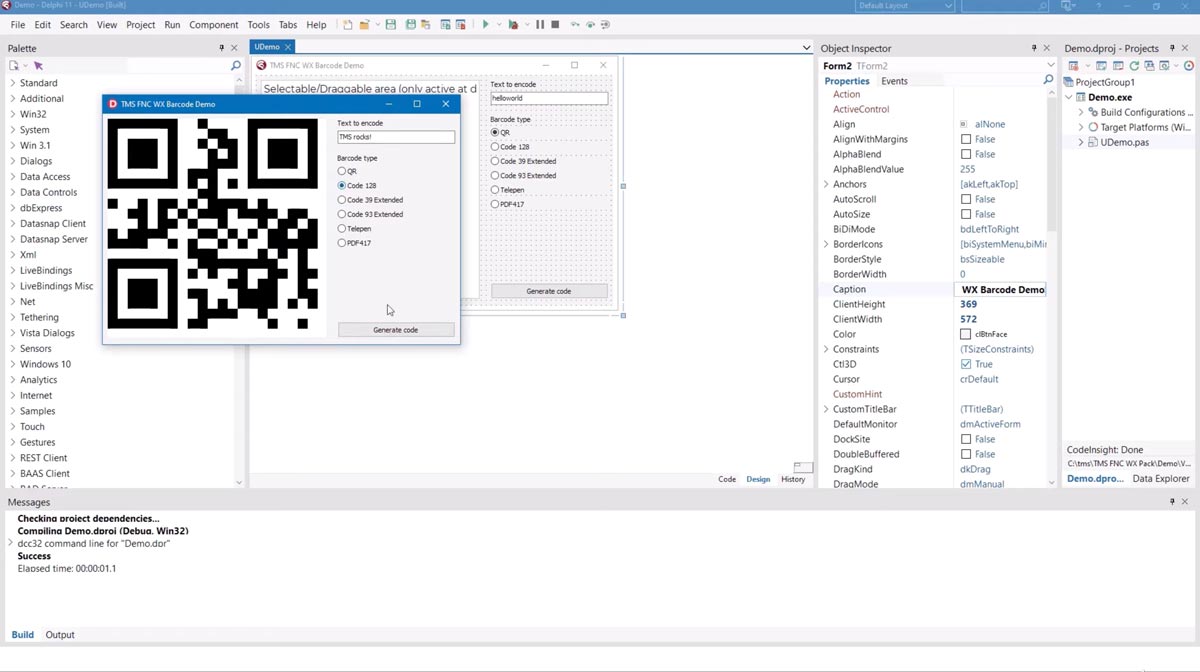This screenshot has width=1200, height=672.
Task: Run the project with the green Run icon
Action: click(x=486, y=25)
